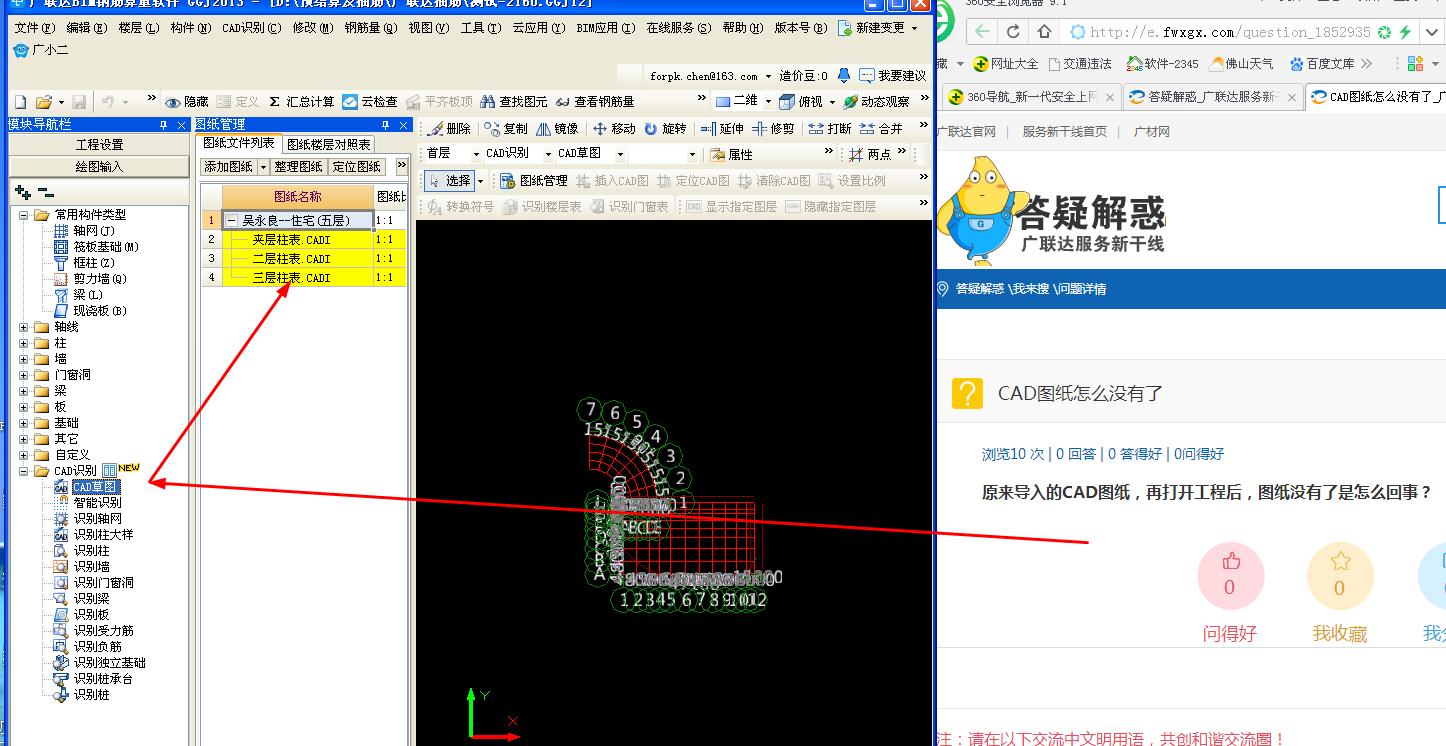Click the open folder icon in toolbar
This screenshot has width=1446, height=746.
tap(43, 102)
